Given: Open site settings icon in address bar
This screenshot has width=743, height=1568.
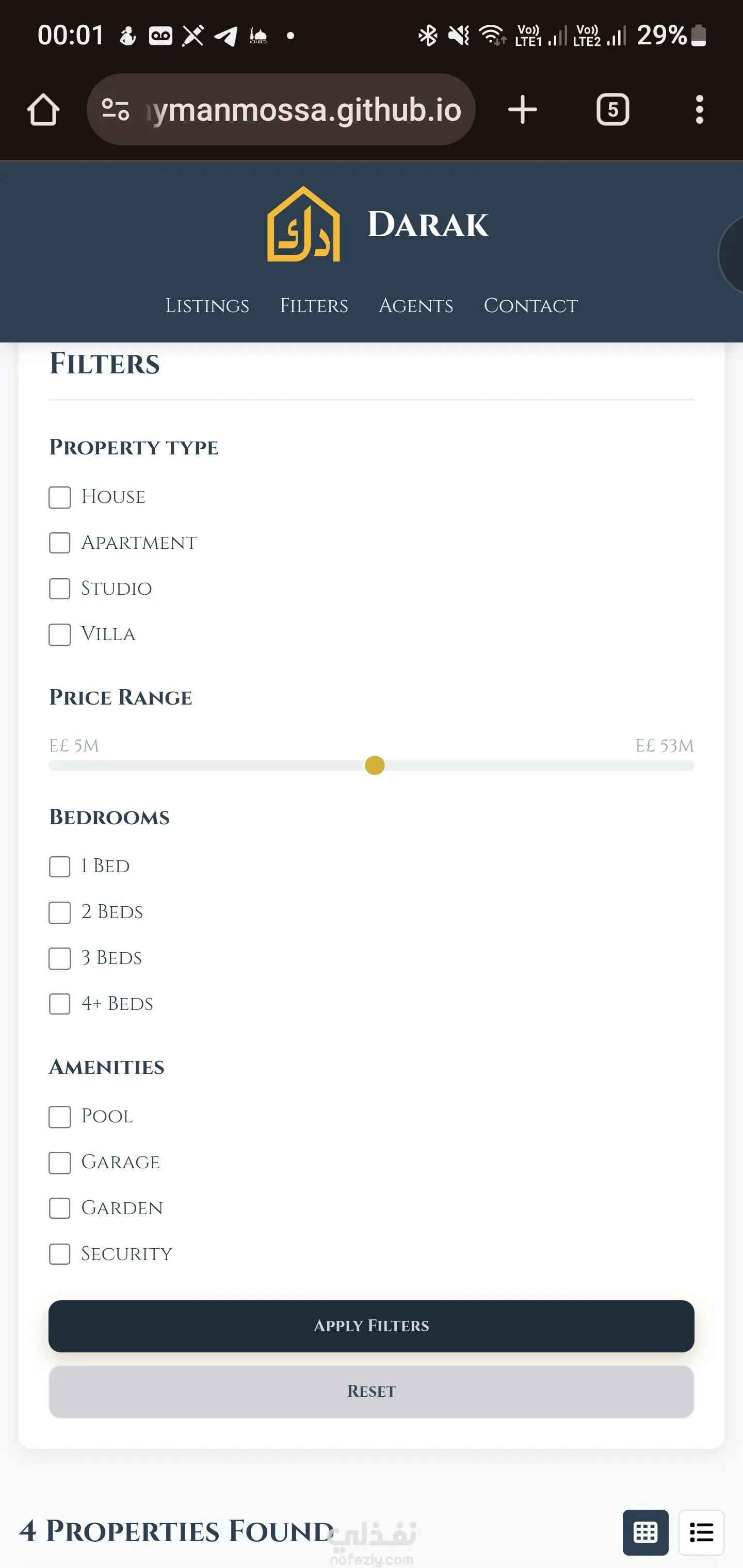Looking at the screenshot, I should 116,110.
